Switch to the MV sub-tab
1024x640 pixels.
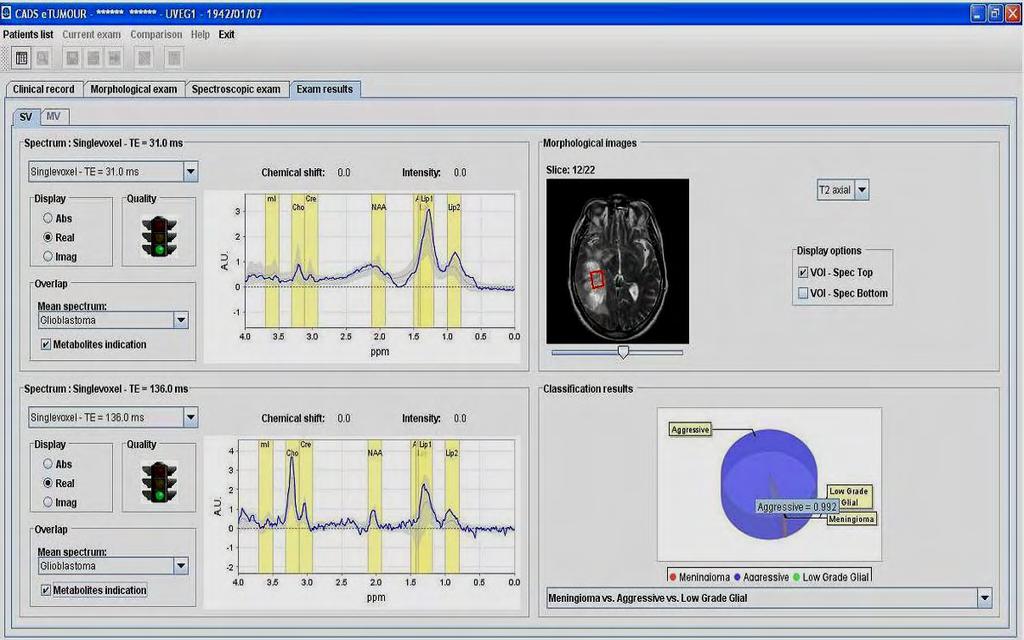(54, 116)
